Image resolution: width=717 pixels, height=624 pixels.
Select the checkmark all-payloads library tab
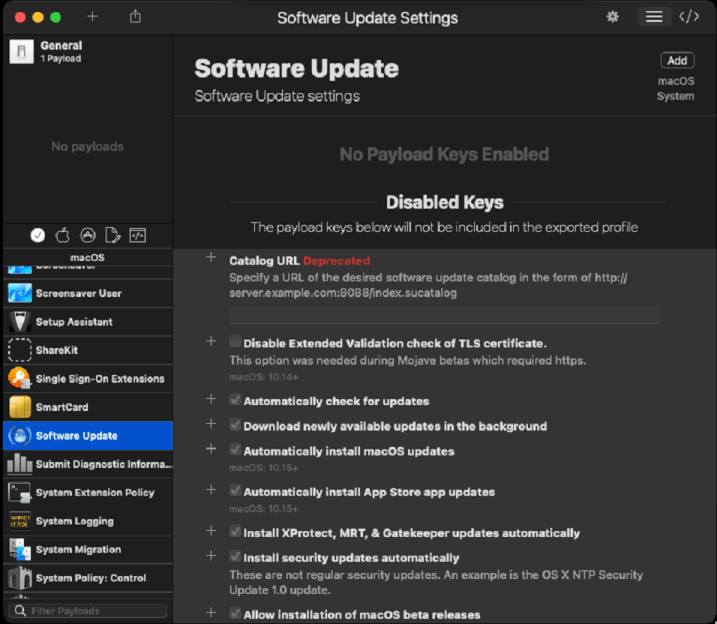click(x=37, y=235)
